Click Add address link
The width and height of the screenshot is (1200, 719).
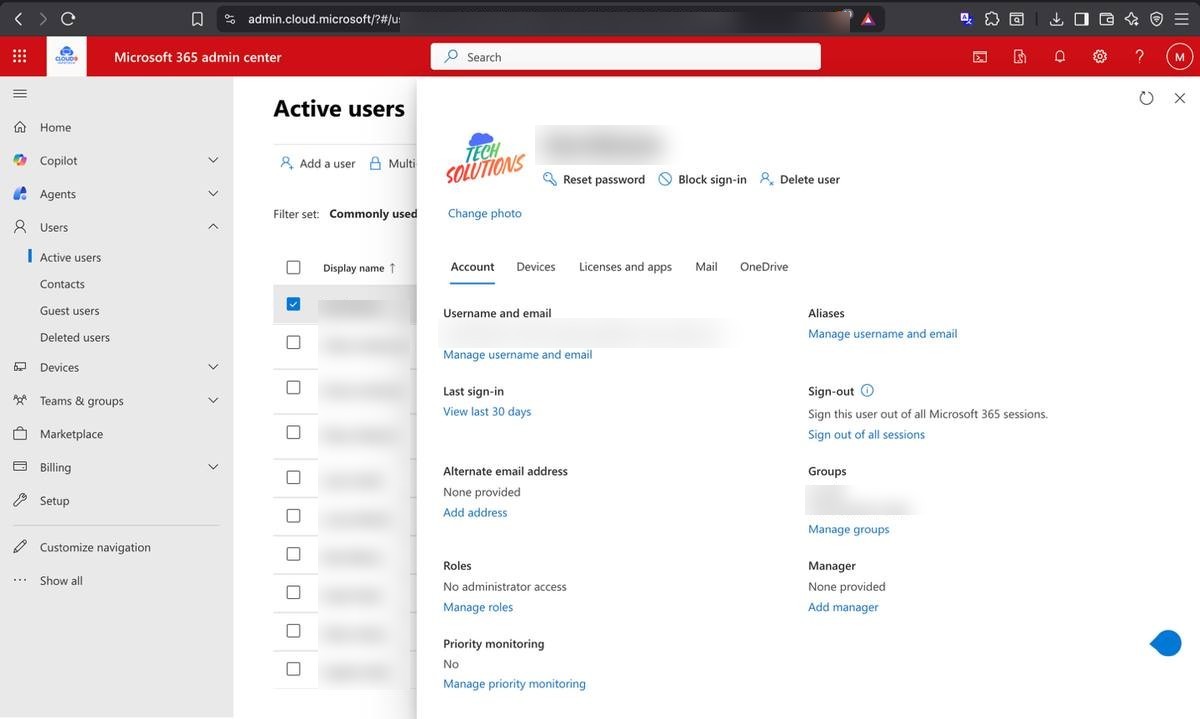(475, 512)
